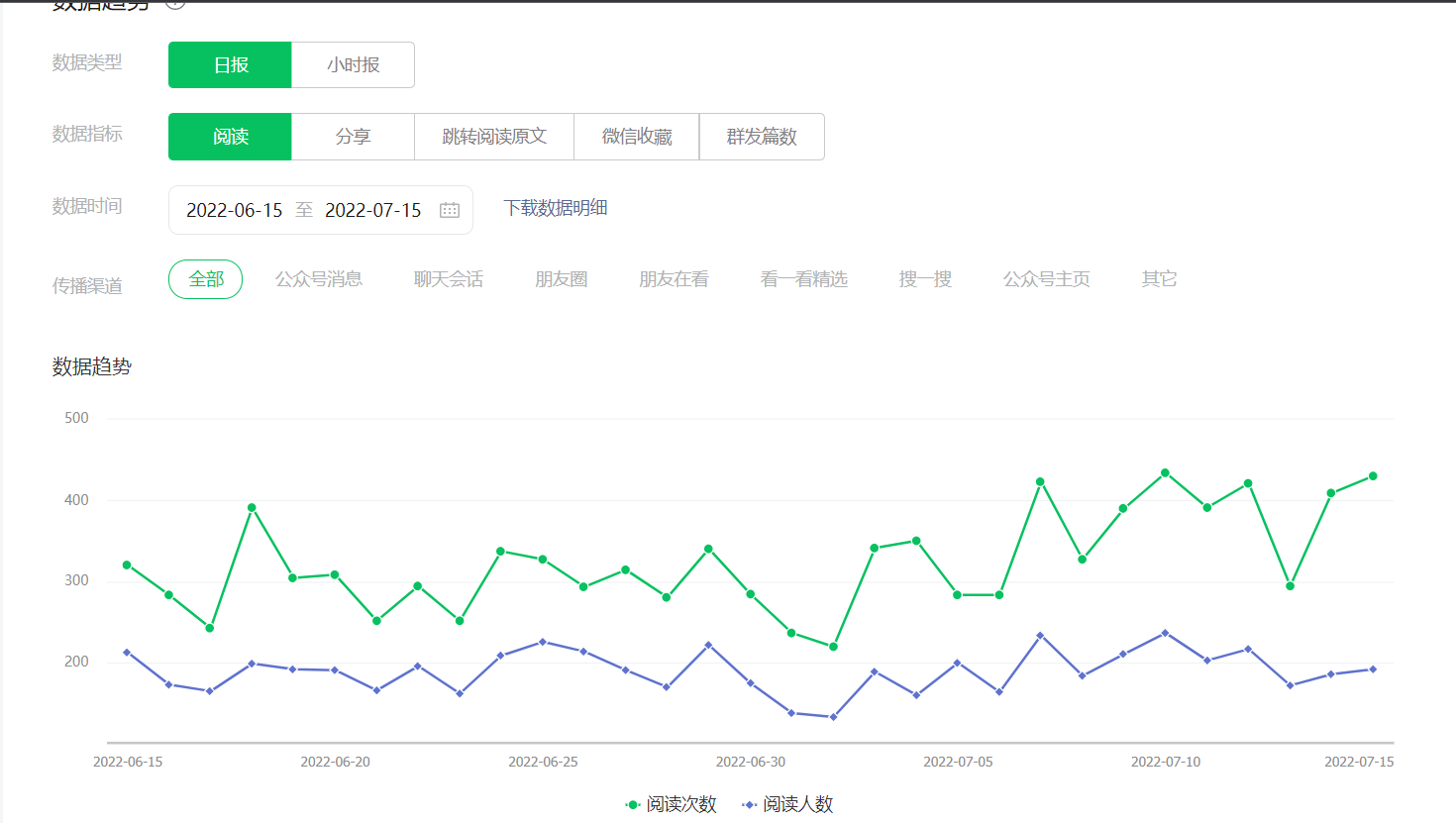Click the x-axis date label 2022-07-15
This screenshot has width=1456, height=823.
[x=1359, y=762]
